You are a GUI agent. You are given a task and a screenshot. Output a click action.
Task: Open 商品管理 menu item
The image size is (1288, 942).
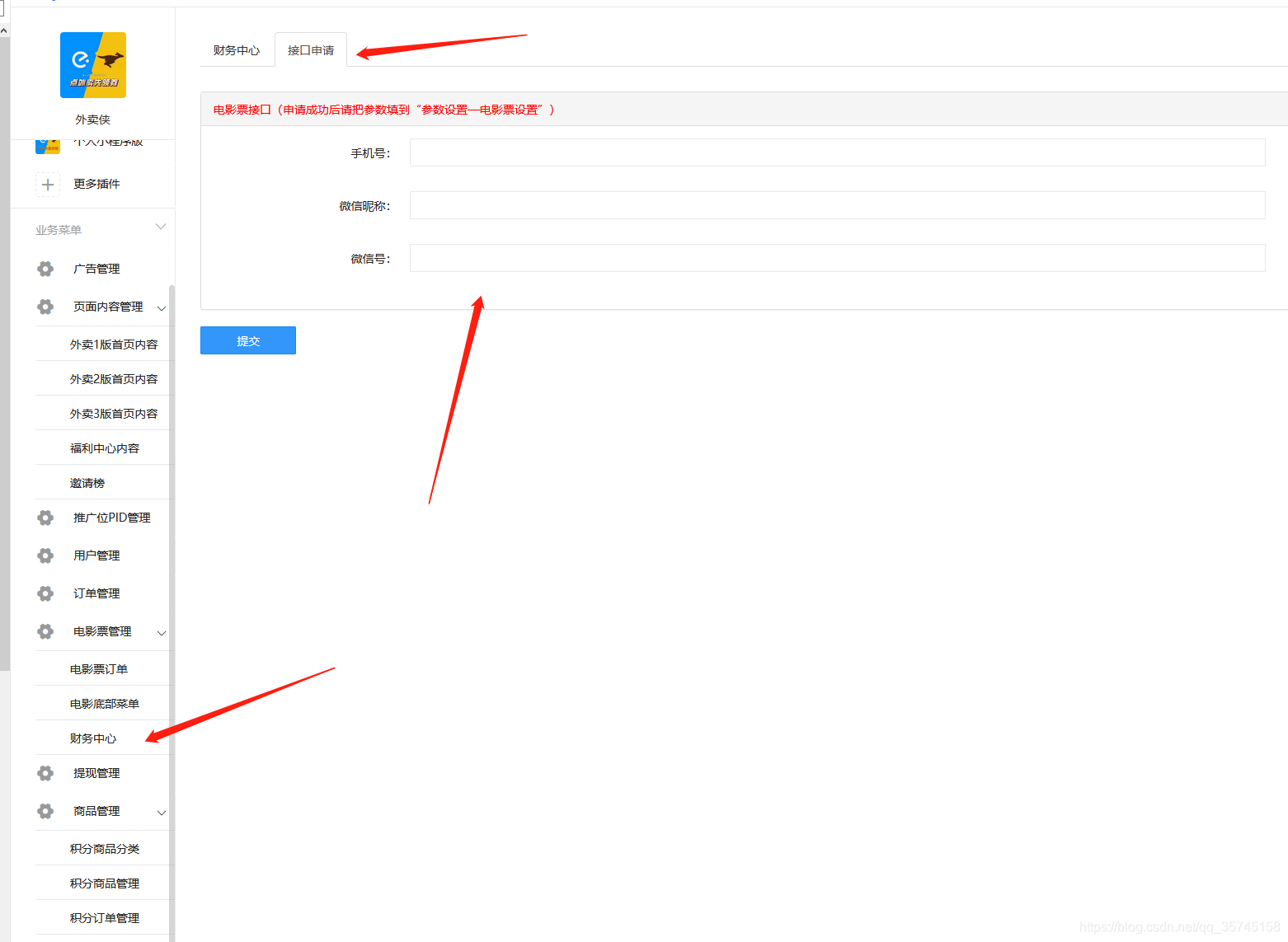96,811
